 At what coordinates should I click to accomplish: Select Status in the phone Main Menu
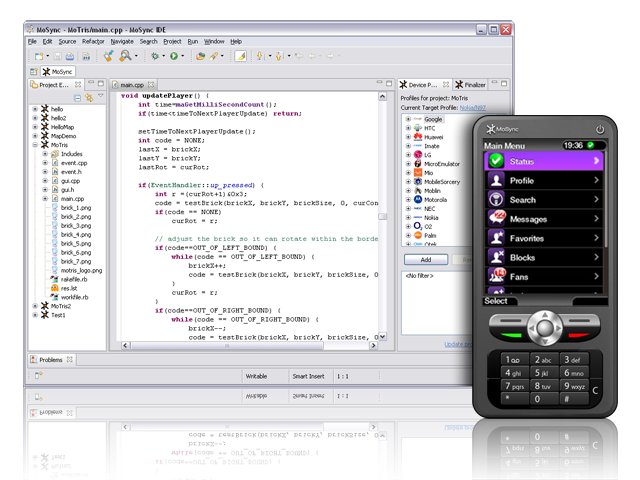pyautogui.click(x=544, y=161)
